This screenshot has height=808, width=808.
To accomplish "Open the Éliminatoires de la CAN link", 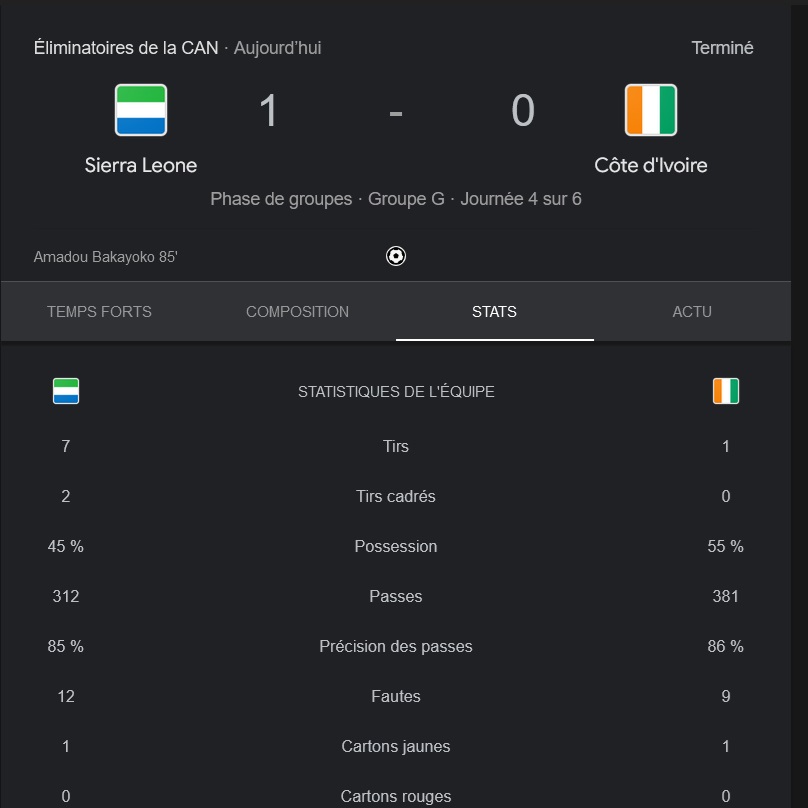I will [126, 48].
